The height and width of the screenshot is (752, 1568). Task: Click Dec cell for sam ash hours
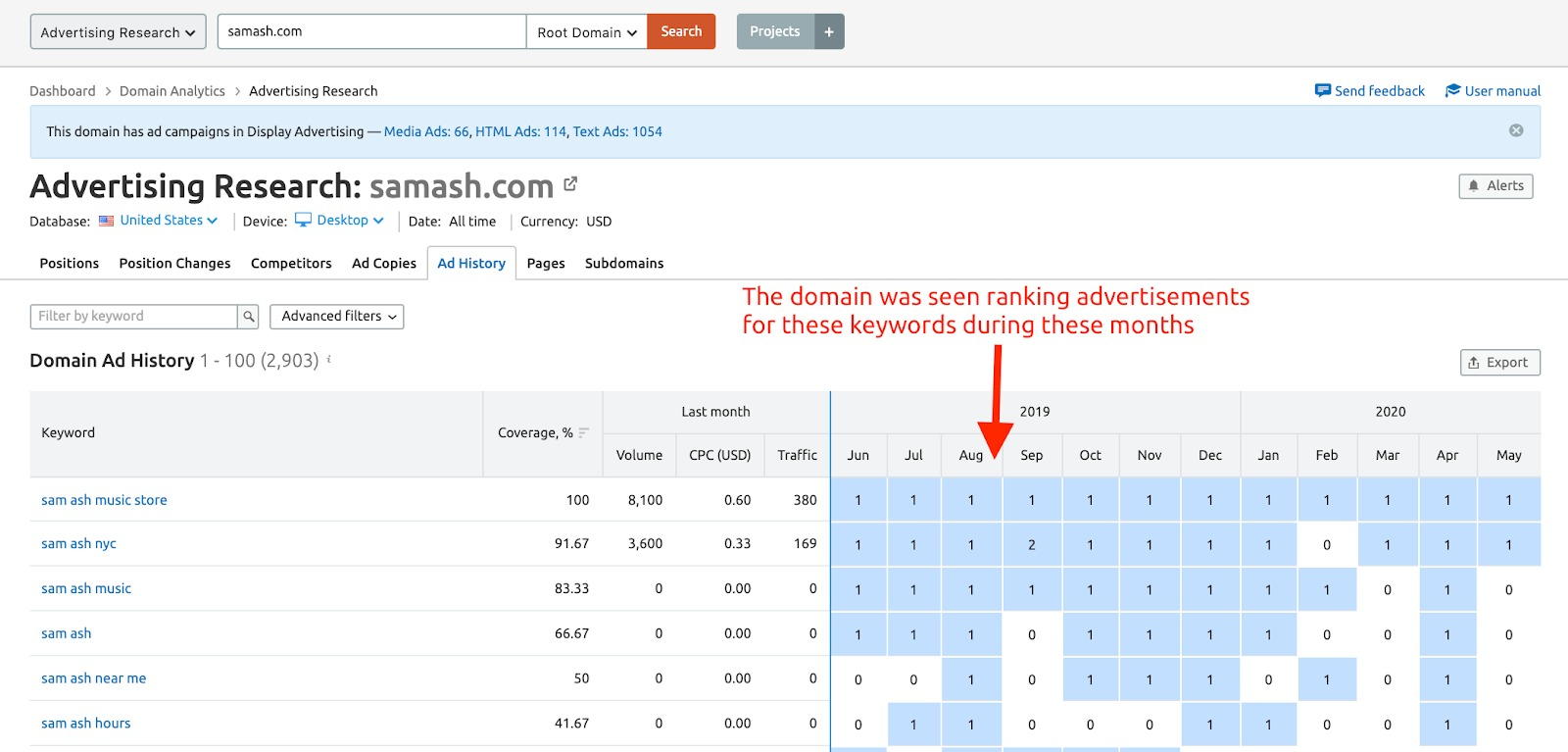point(1210,725)
